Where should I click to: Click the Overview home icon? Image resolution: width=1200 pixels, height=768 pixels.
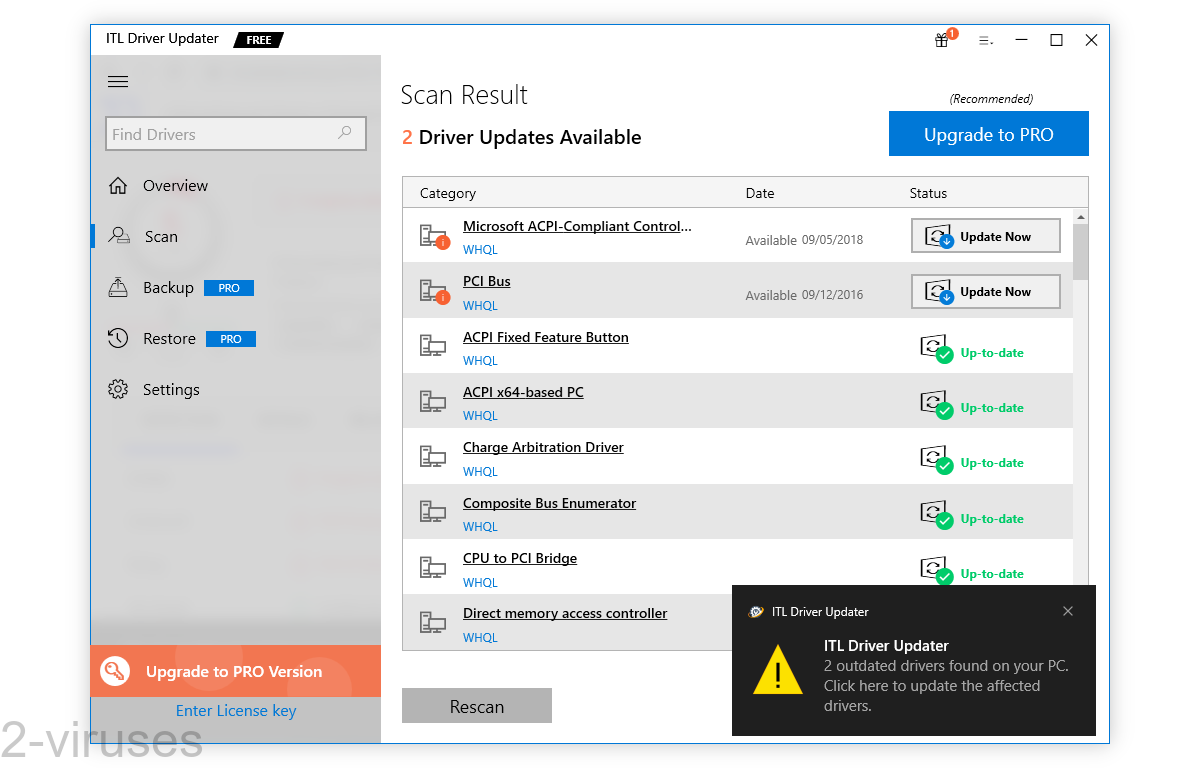(x=118, y=186)
